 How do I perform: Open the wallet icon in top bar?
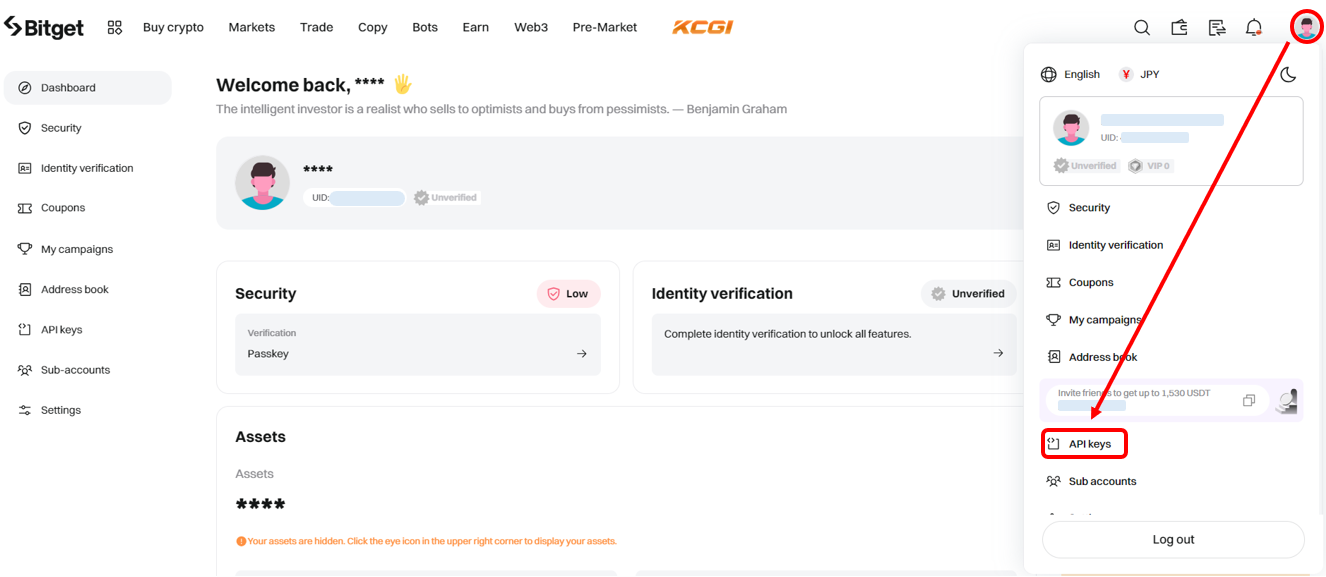click(1179, 28)
